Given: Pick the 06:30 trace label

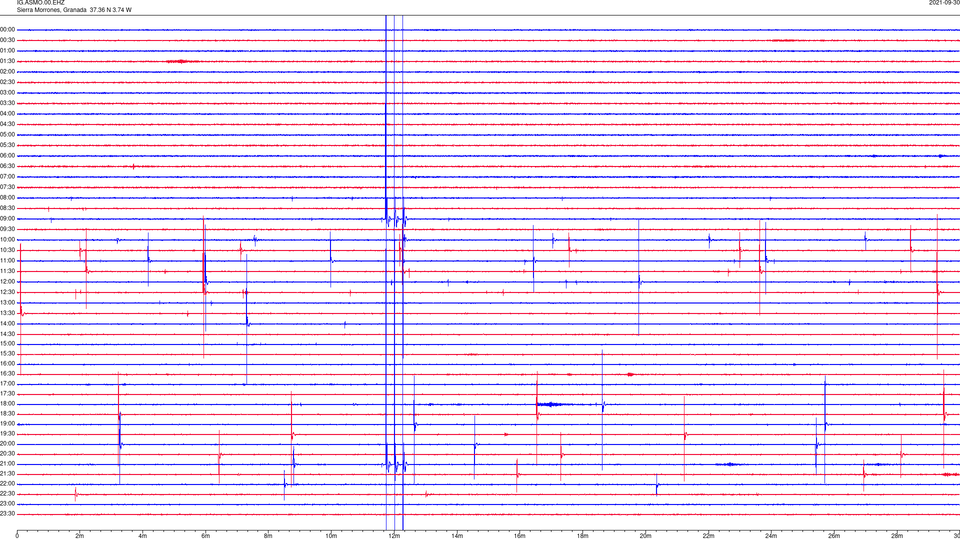Looking at the screenshot, I should coord(7,167).
